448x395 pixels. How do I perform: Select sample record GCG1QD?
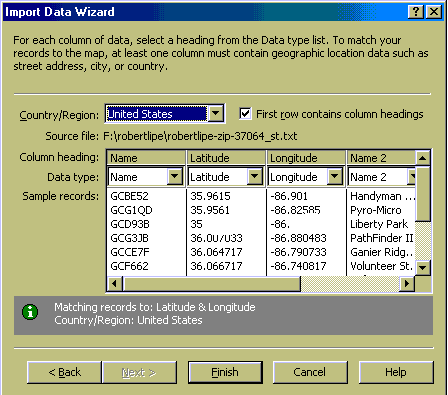point(131,210)
